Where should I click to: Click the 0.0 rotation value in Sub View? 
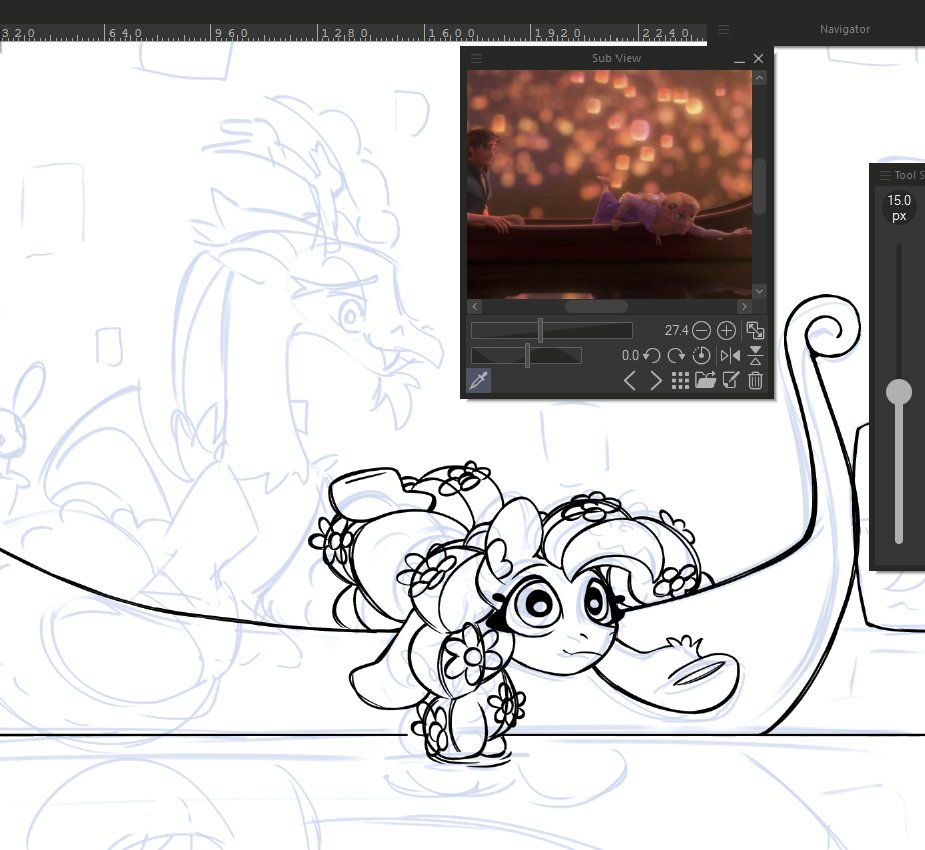[630, 356]
